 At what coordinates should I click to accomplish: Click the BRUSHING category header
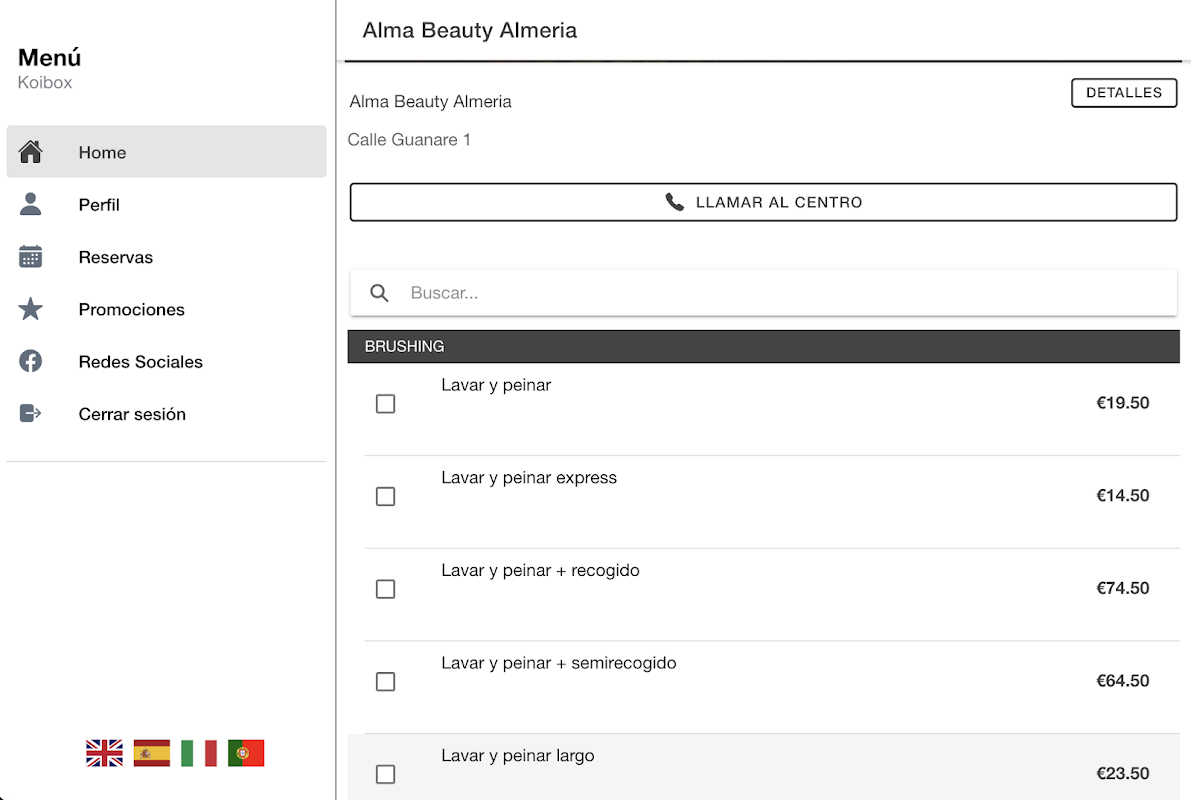coord(763,346)
